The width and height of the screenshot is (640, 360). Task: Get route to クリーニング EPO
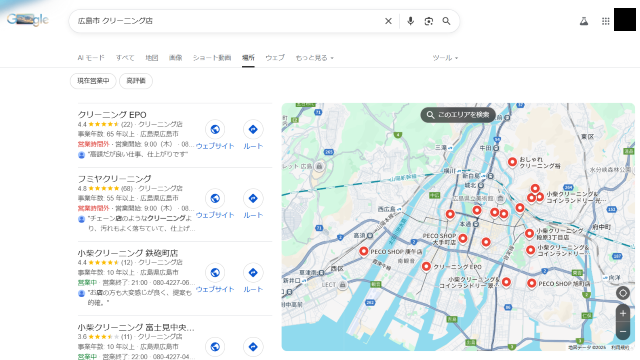(253, 135)
